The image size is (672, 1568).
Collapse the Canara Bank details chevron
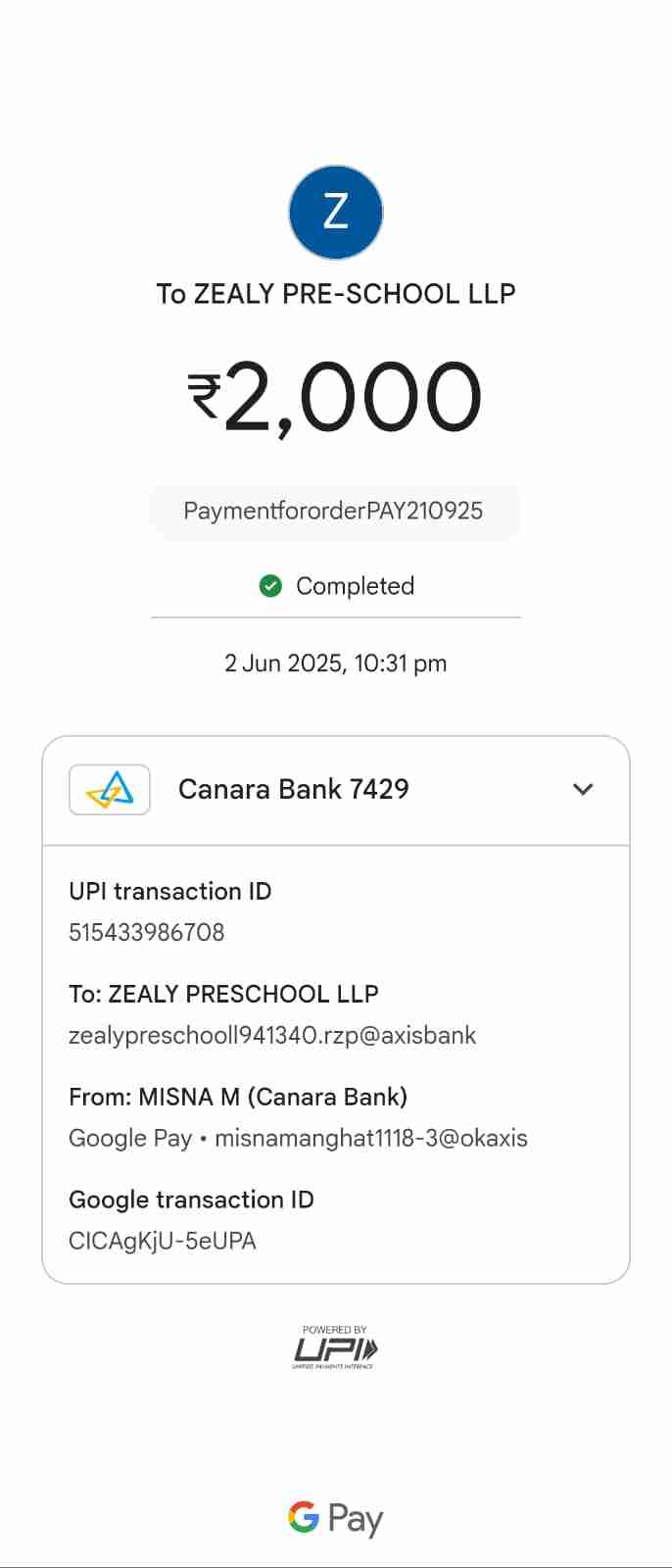click(583, 790)
